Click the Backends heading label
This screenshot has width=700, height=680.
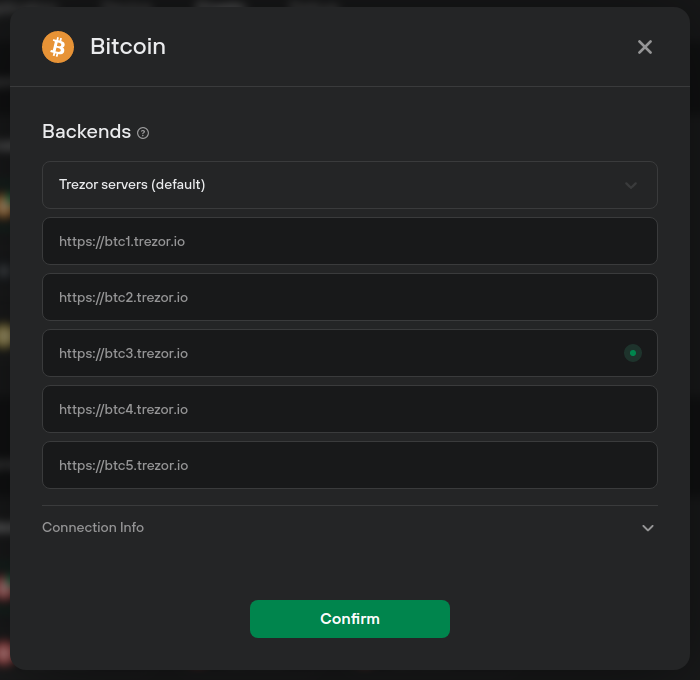click(x=87, y=132)
